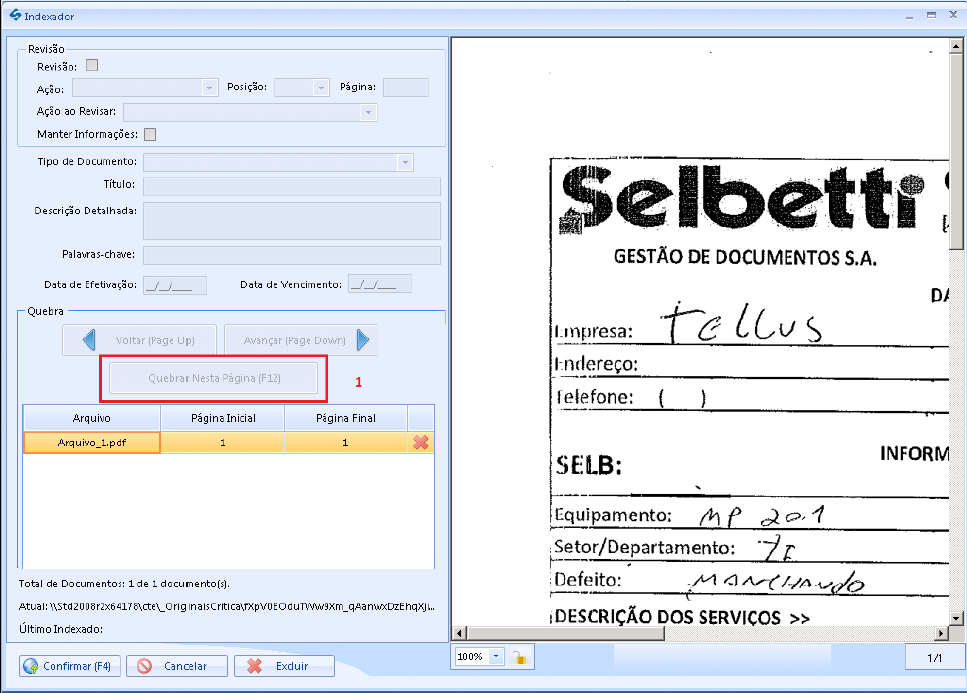Click the preview horizontal scroll left arrow
967x693 pixels.
(x=459, y=633)
